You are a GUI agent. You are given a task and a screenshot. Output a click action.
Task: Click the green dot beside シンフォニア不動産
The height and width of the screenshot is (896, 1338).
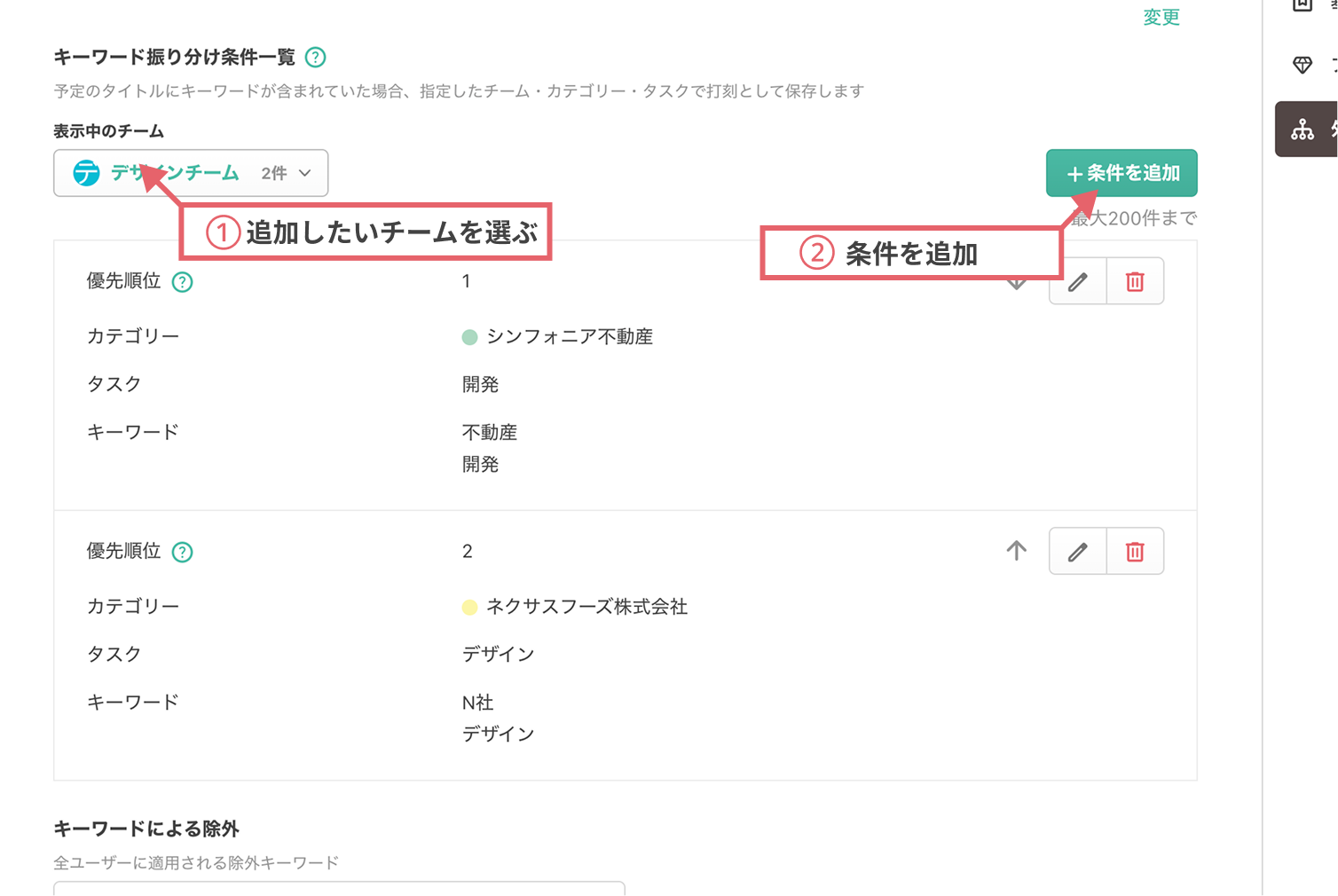469,336
